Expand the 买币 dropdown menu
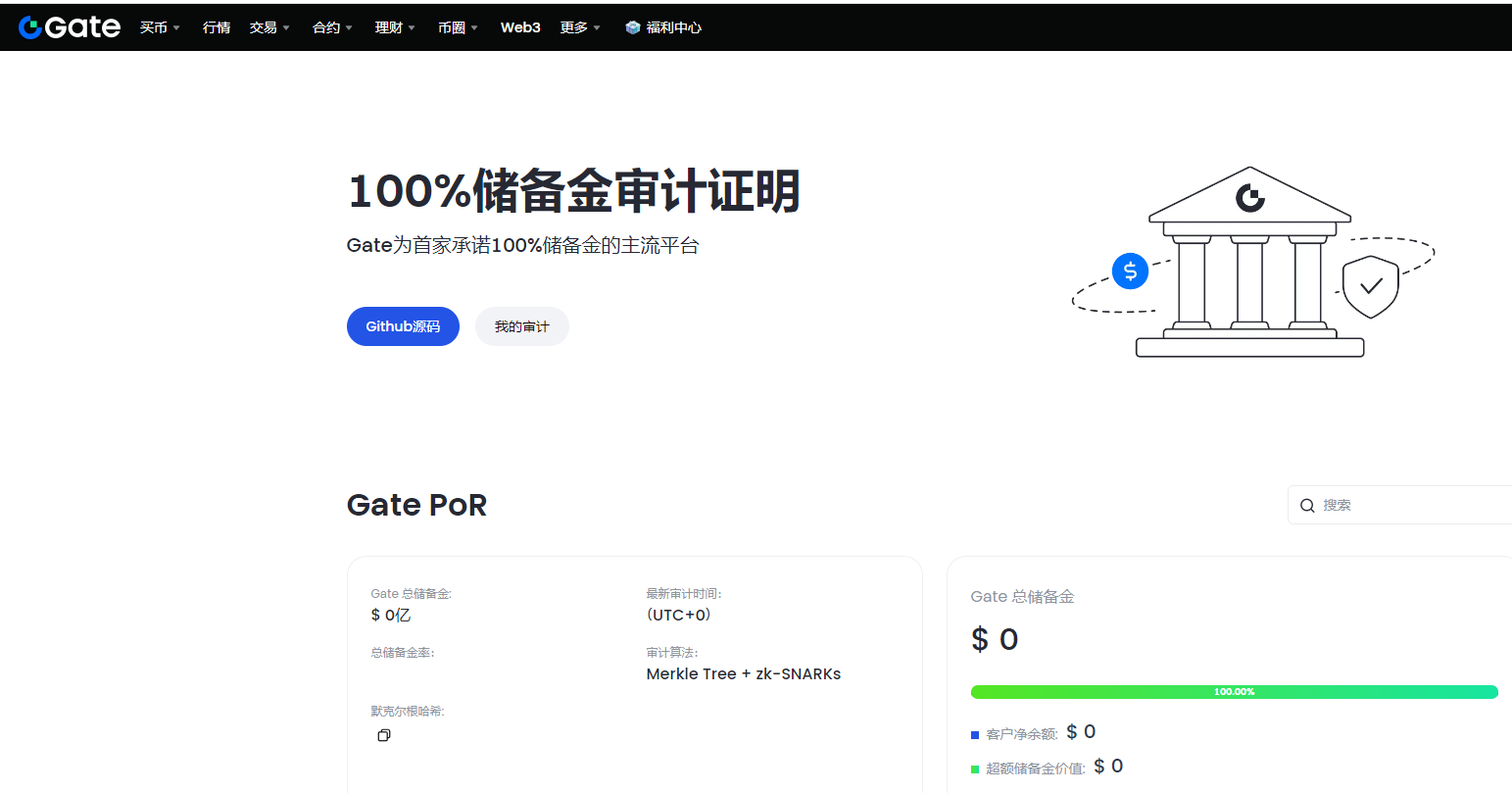 160,27
